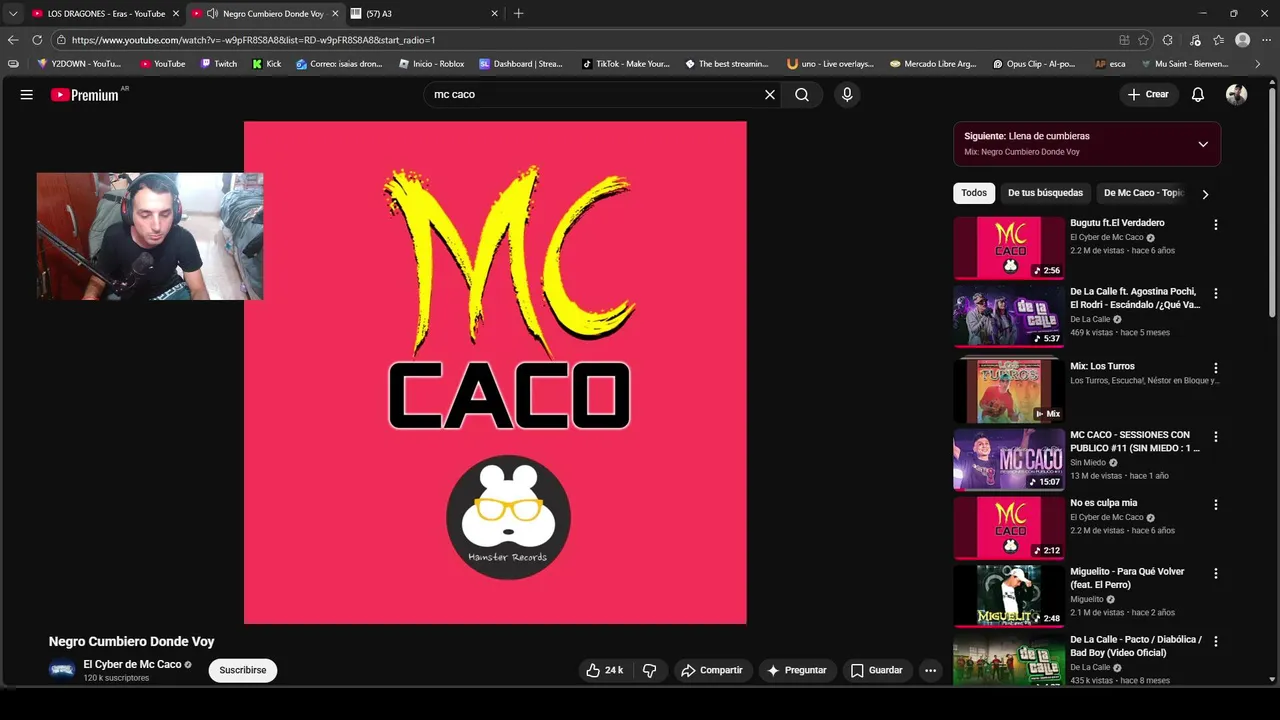Open the Y2DOWN bookmark
The width and height of the screenshot is (1280, 720).
79,64
